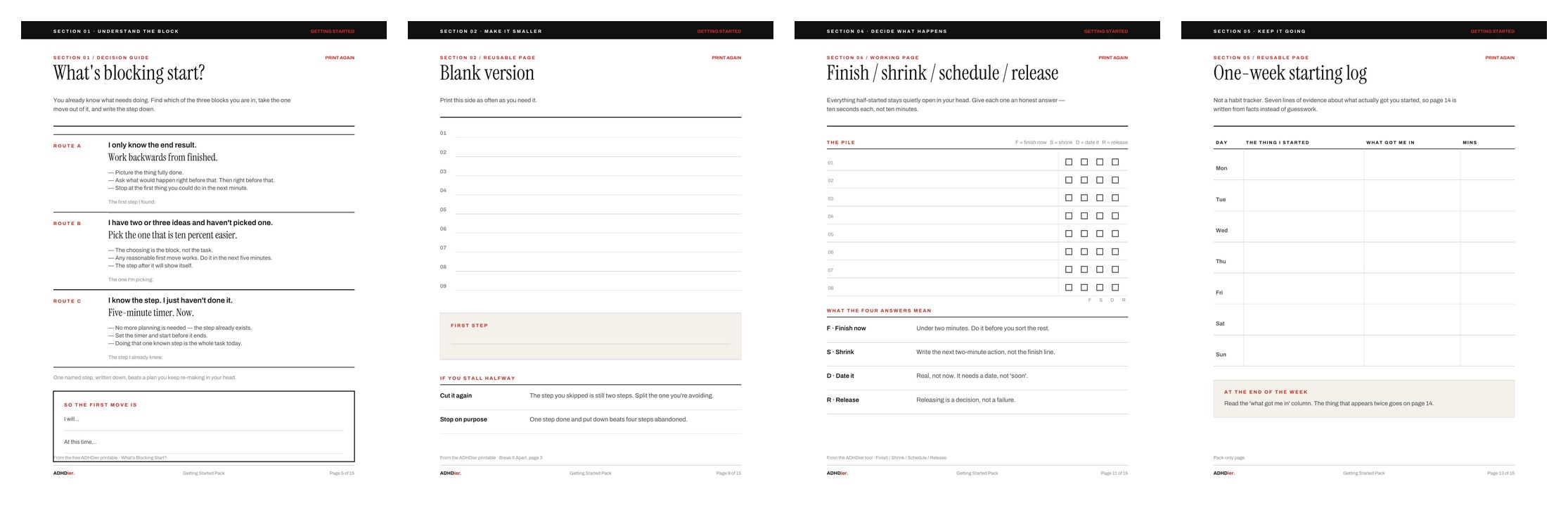This screenshot has width=1568, height=515.
Task: Select the D box in pile row 07
Action: point(1100,269)
